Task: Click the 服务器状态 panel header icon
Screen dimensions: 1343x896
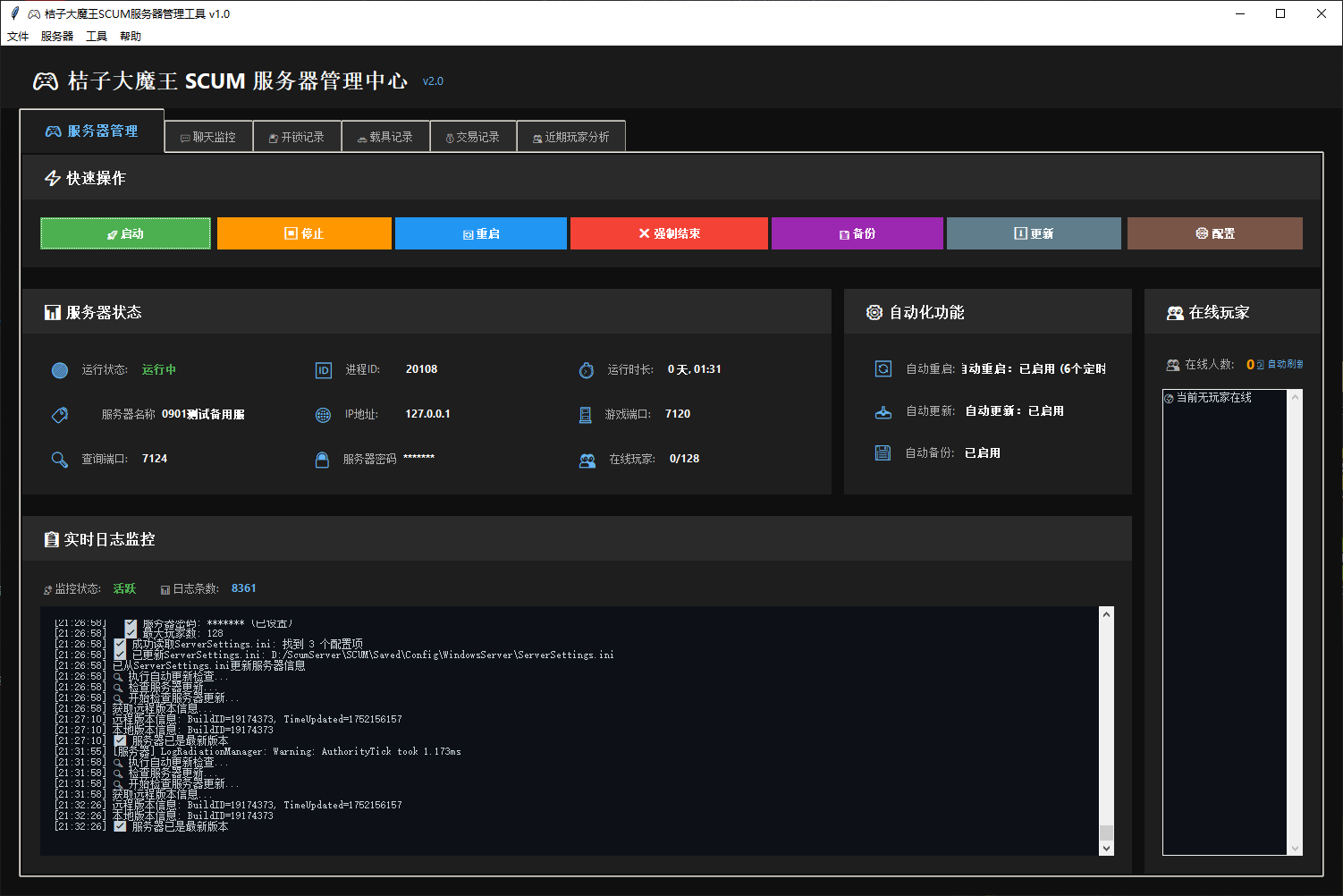Action: (x=52, y=312)
